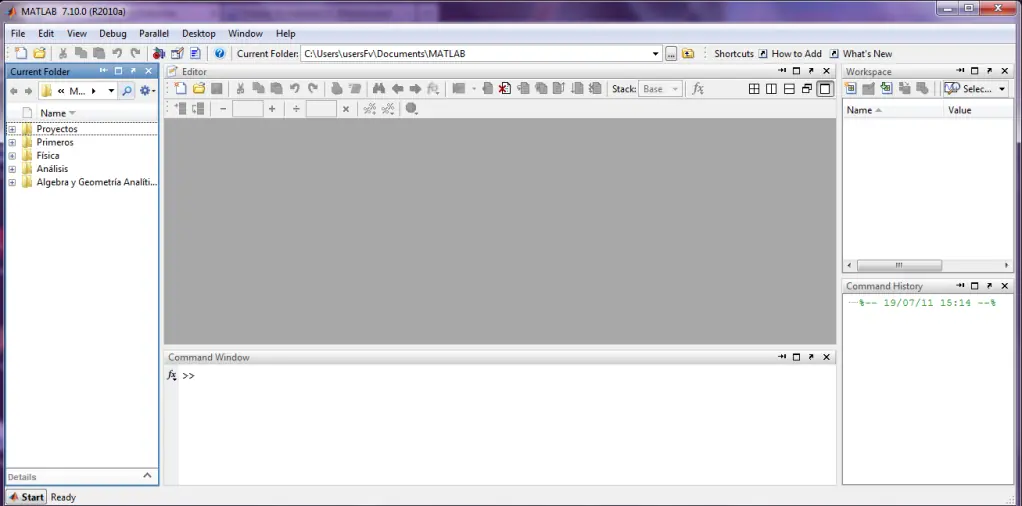This screenshot has height=506, width=1022.
Task: Open the Current Folder actions gear menu
Action: (147, 91)
